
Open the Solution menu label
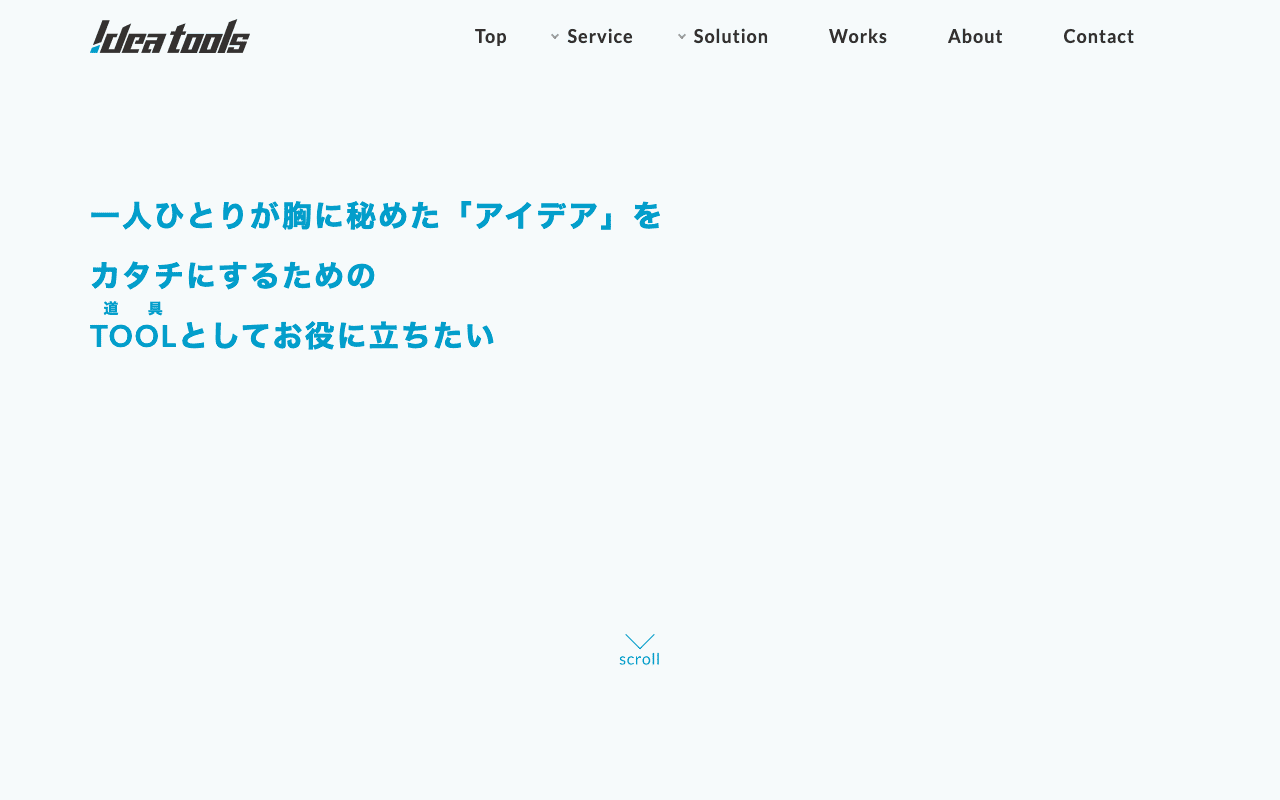[731, 37]
